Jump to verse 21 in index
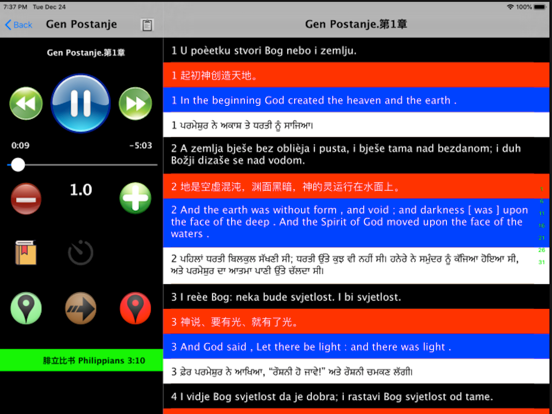Screen dimensions: 552x414 [542, 238]
